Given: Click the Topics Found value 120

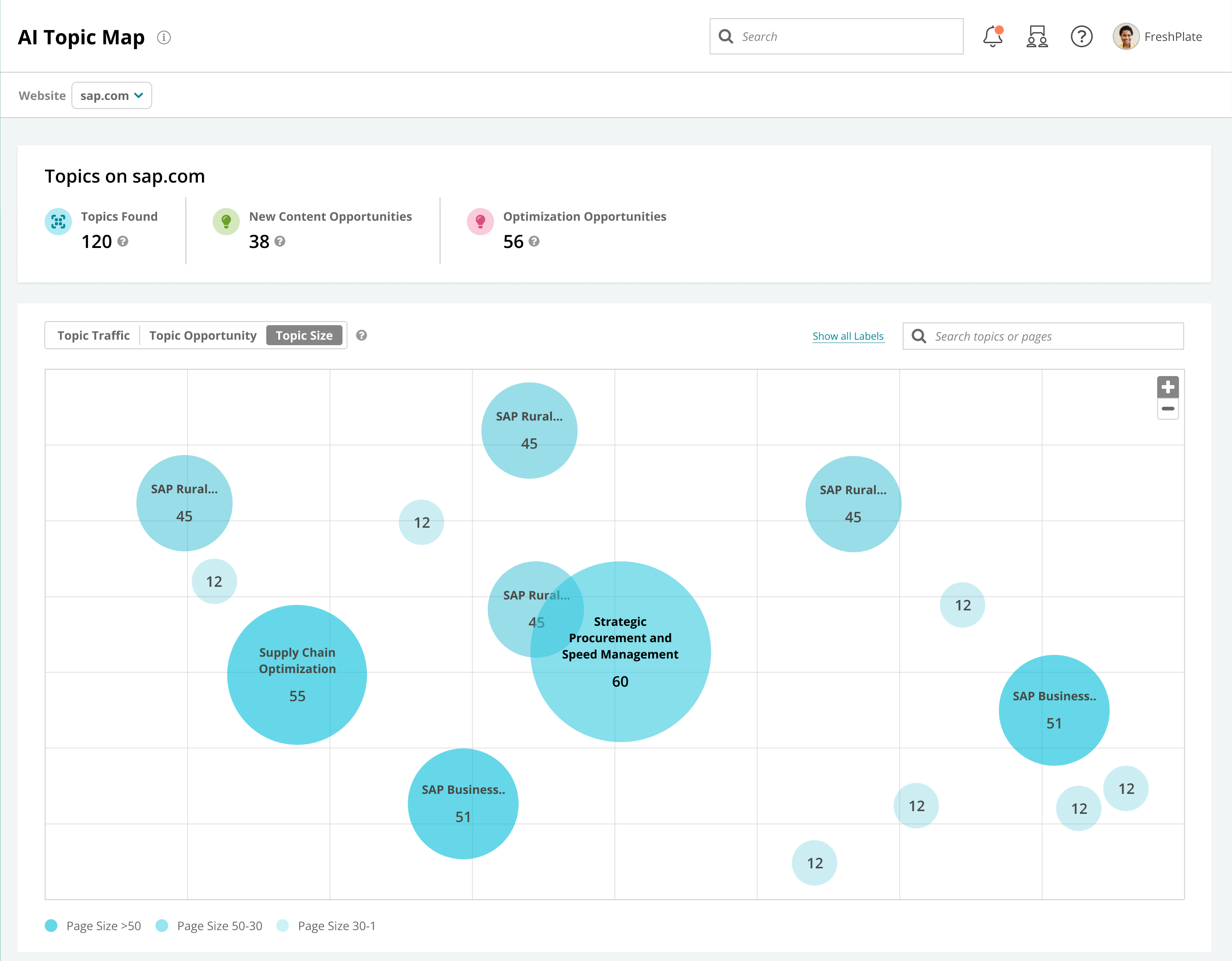Looking at the screenshot, I should pos(96,242).
